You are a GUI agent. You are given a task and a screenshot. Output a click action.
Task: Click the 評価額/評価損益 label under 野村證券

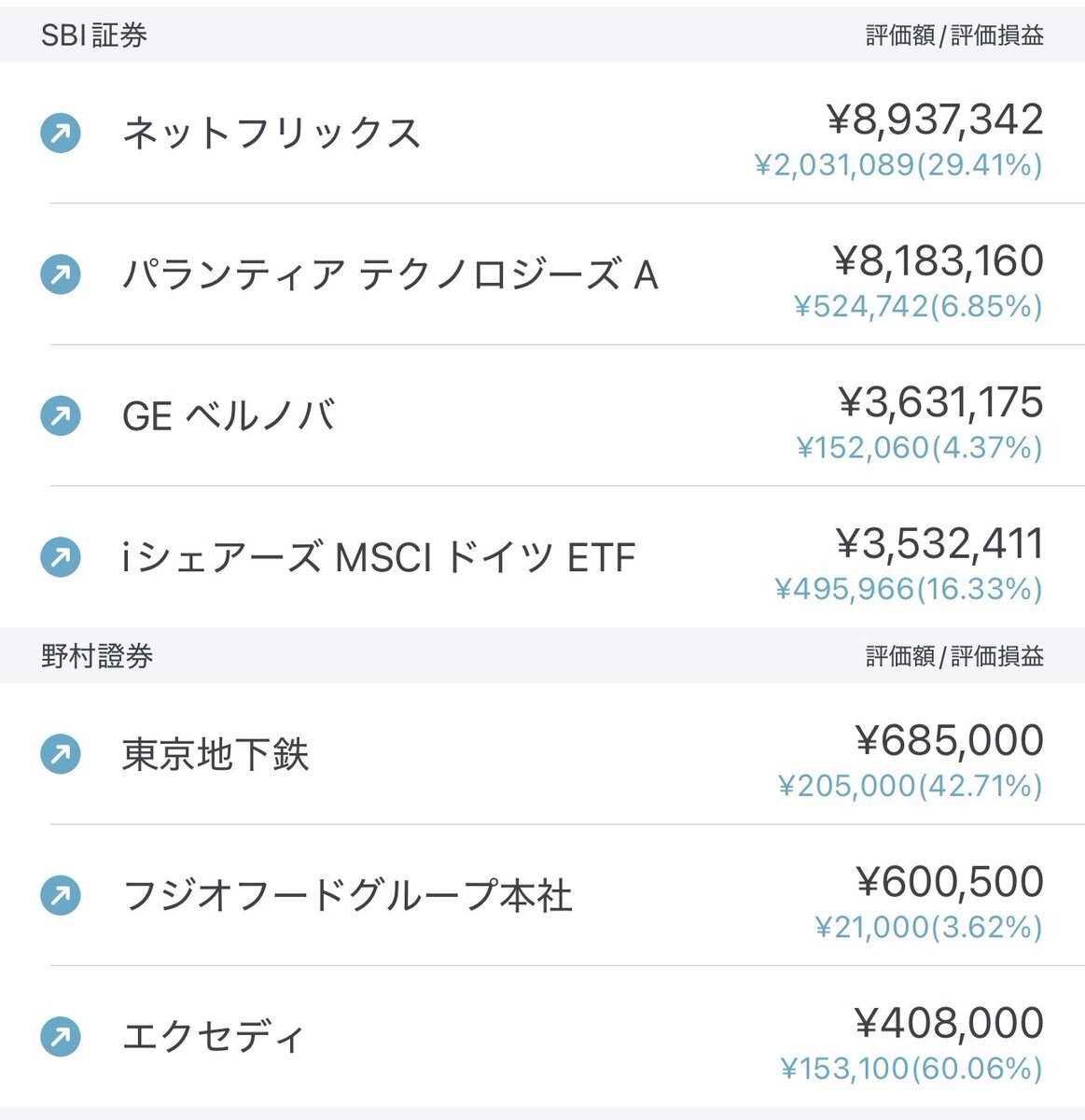[x=954, y=656]
